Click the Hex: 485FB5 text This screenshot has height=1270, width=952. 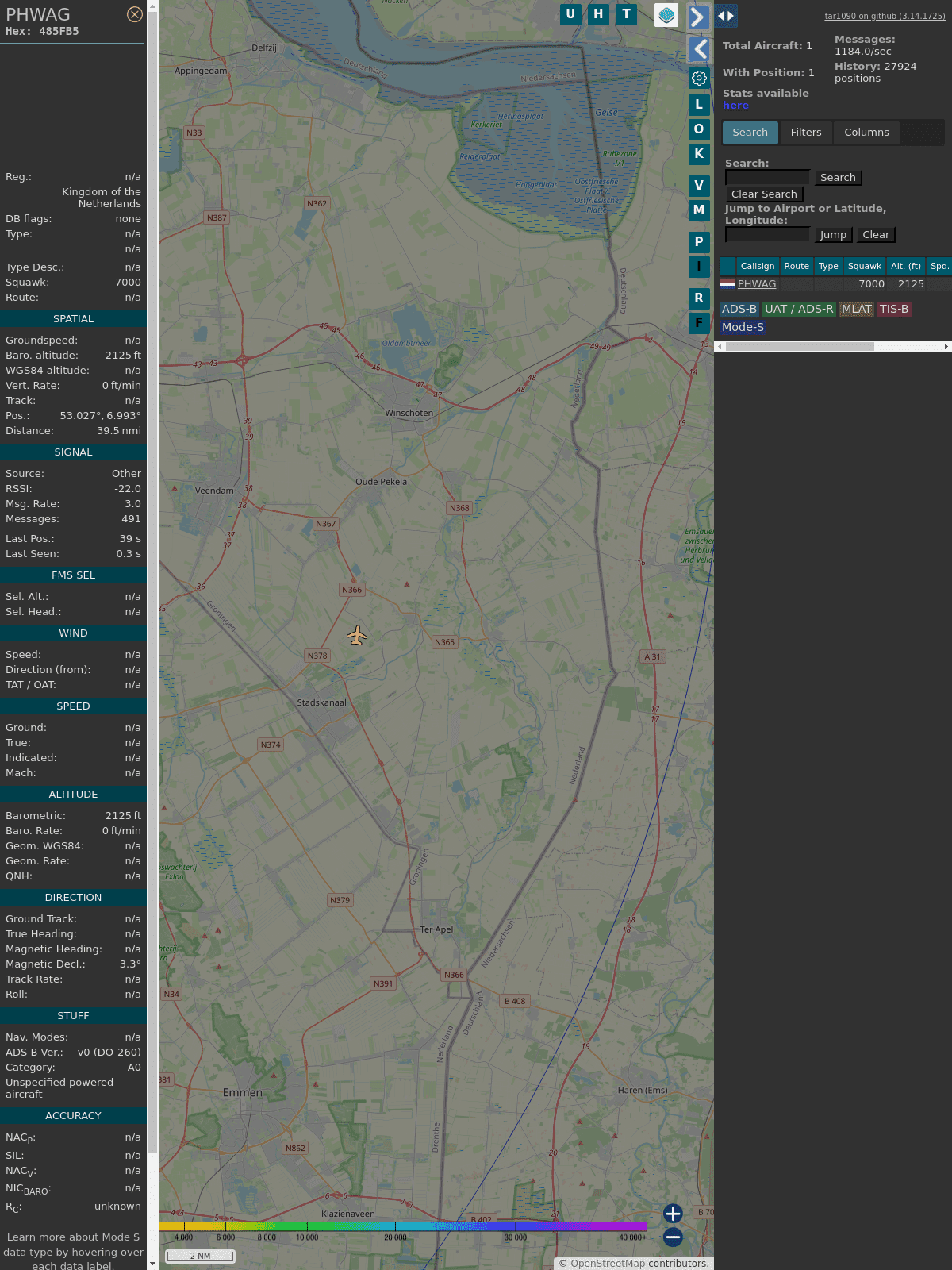[x=42, y=32]
